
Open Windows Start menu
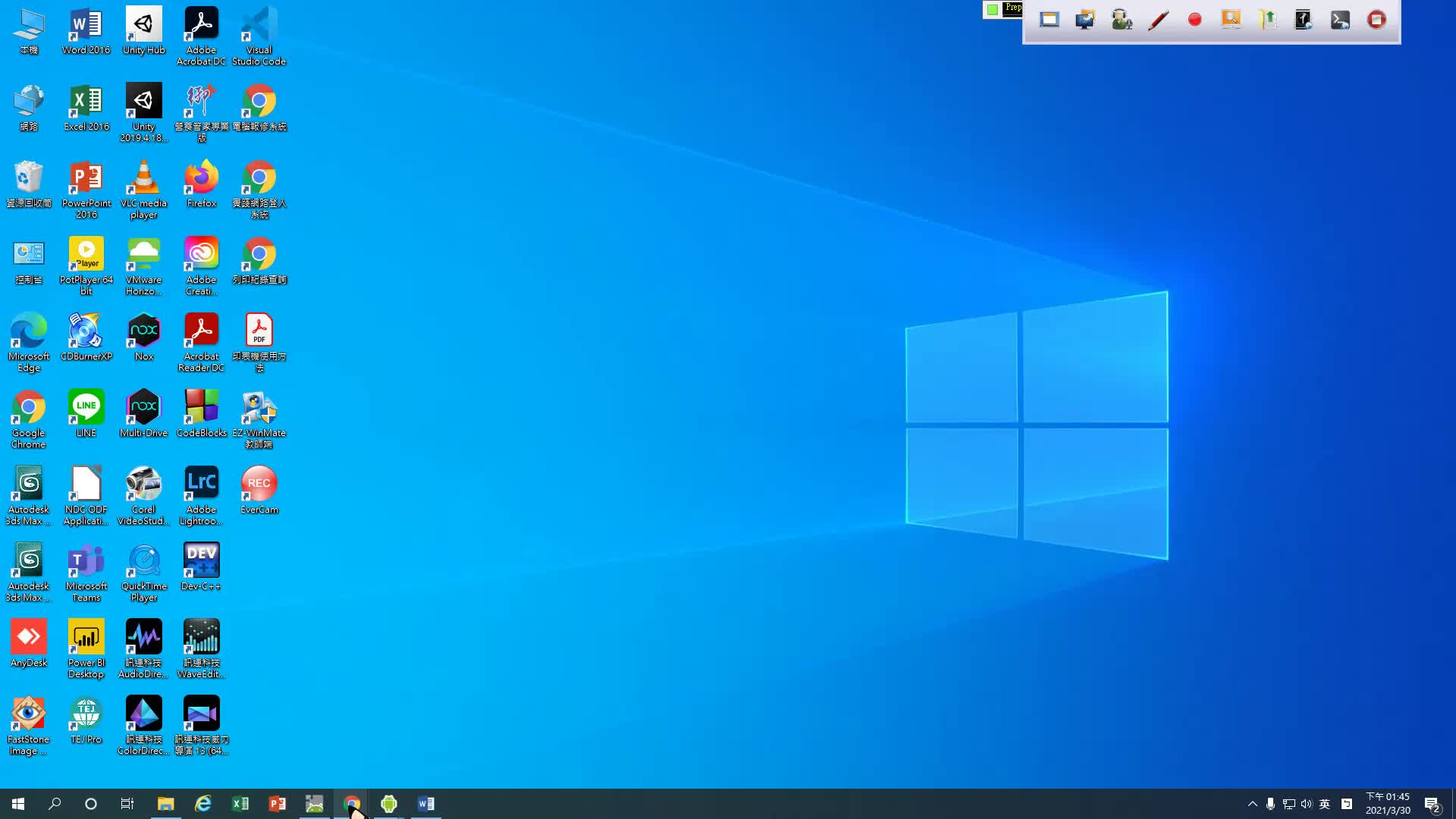click(x=18, y=804)
